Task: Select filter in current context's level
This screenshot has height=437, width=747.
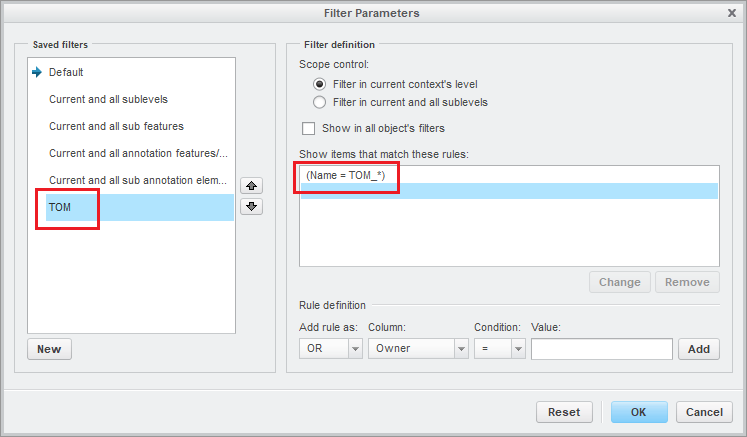Action: point(320,84)
